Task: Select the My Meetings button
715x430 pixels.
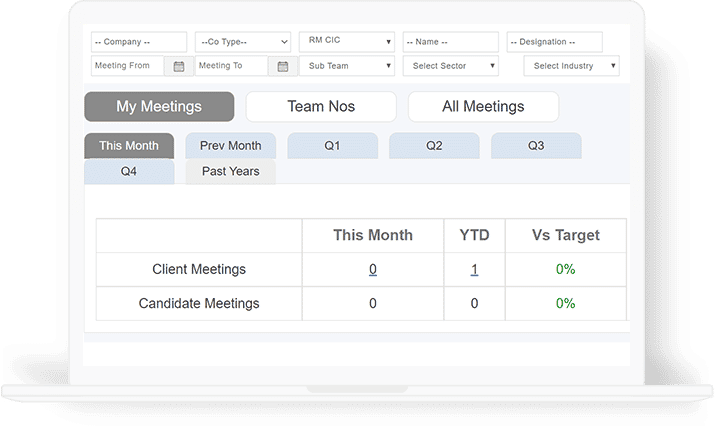Action: click(159, 107)
